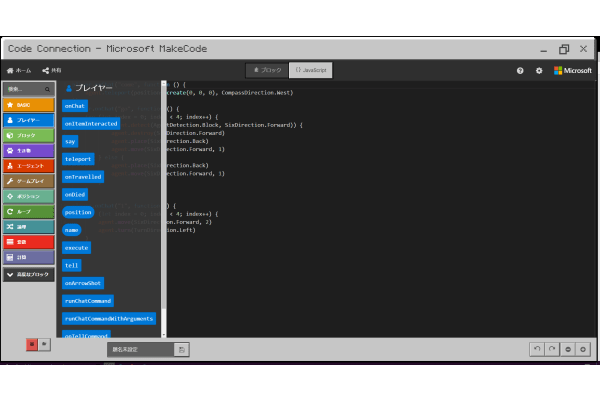This screenshot has width=600, height=400.
Task: Open the red variables category
Action: point(29,242)
